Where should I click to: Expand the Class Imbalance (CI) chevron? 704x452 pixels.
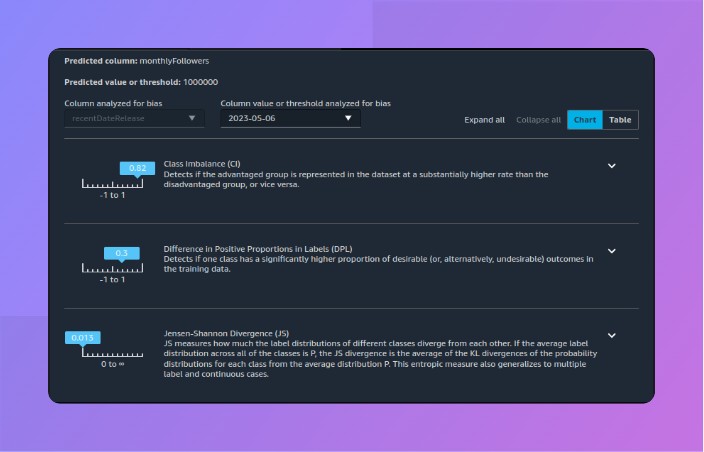[612, 166]
